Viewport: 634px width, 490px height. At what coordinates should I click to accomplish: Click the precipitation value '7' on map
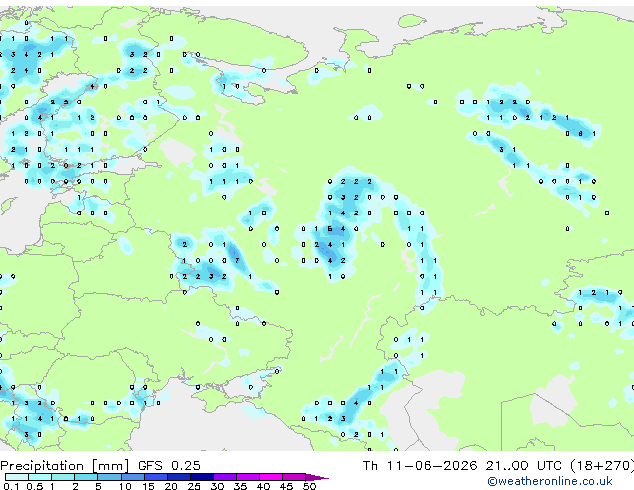[x=237, y=260]
